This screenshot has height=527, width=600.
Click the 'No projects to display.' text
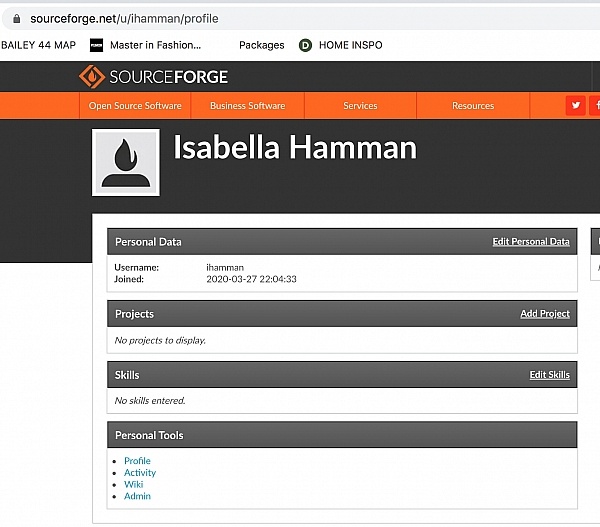click(x=160, y=340)
